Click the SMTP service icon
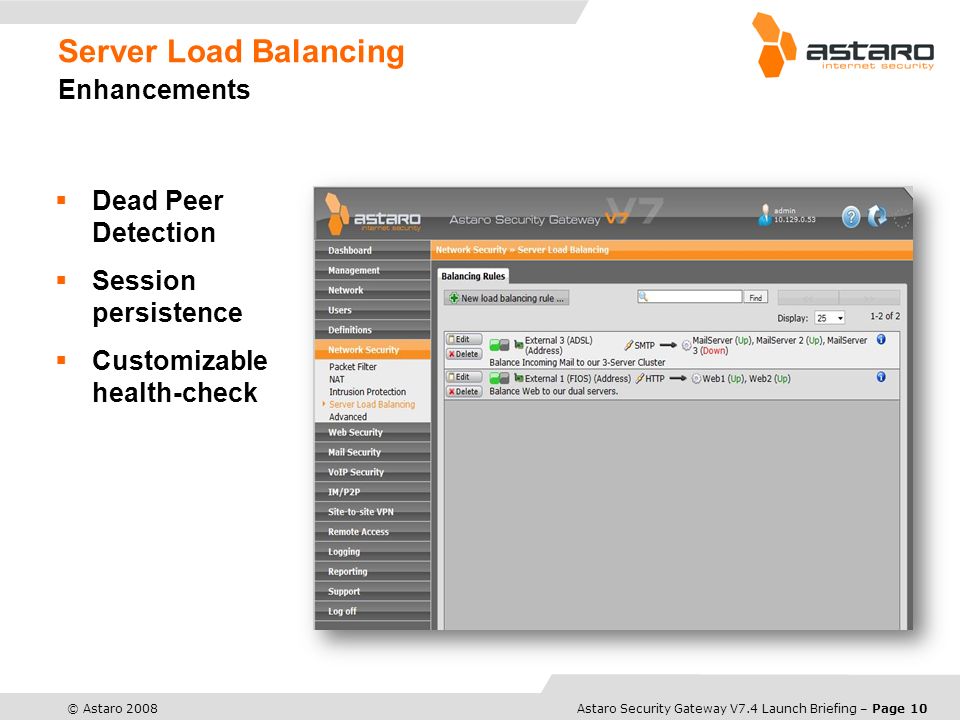 click(629, 345)
